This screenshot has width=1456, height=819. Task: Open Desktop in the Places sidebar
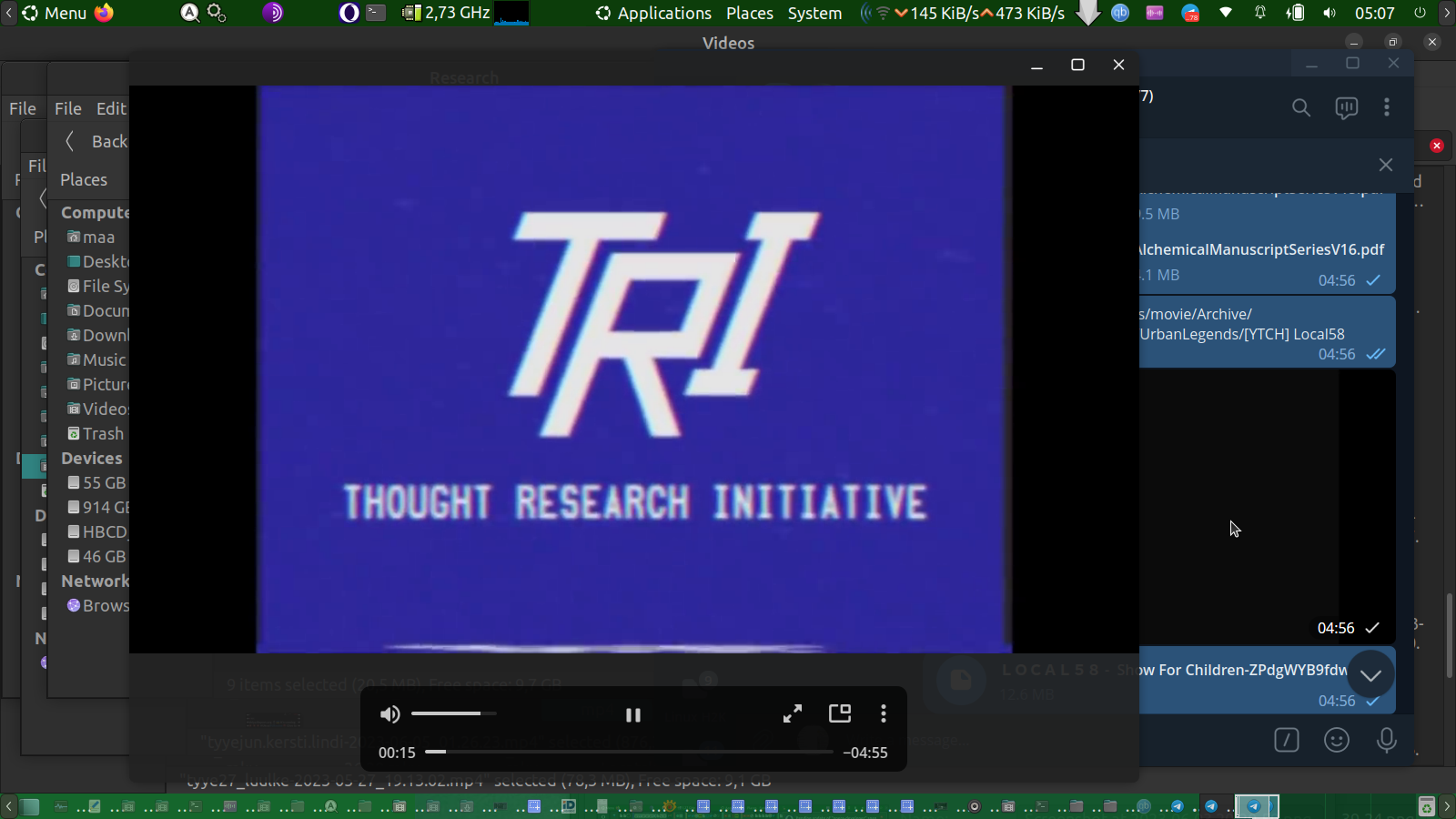[x=97, y=262]
